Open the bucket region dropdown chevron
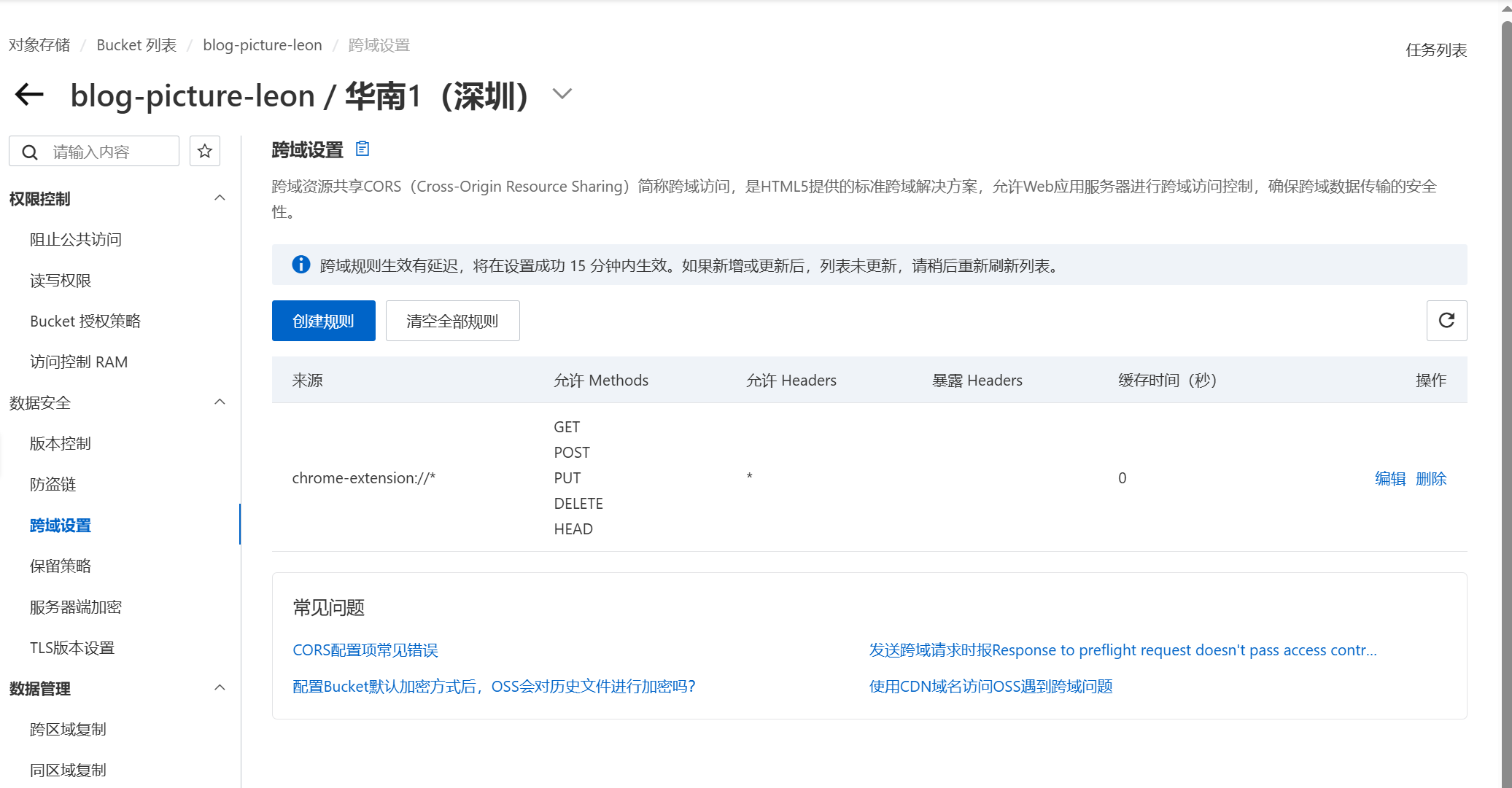The width and height of the screenshot is (1512, 788). [562, 94]
